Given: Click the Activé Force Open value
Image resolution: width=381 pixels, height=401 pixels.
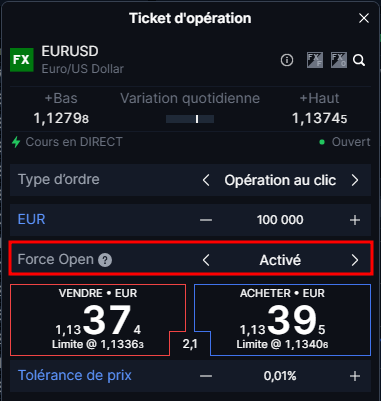Looking at the screenshot, I should click(x=280, y=260).
